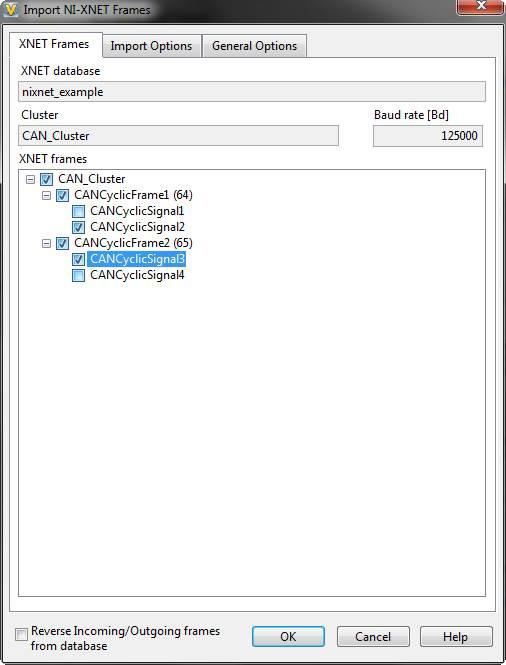The image size is (506, 665).
Task: Select CANCyclicSignal2 in the tree
Action: pyautogui.click(x=137, y=227)
